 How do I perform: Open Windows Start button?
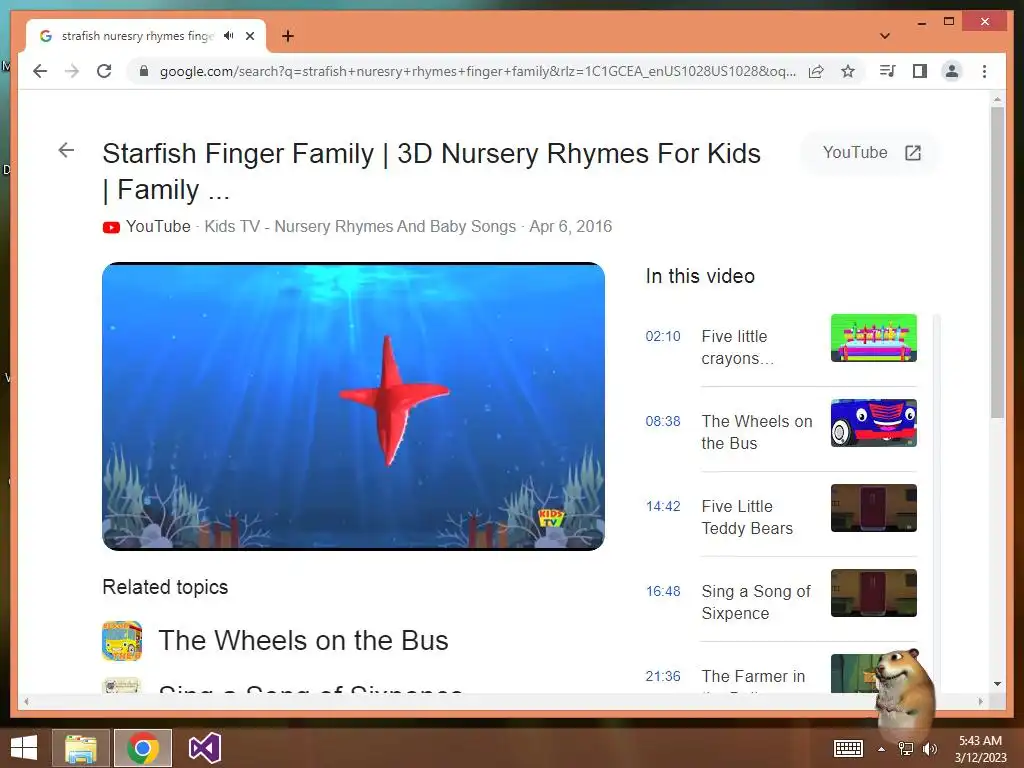(24, 748)
